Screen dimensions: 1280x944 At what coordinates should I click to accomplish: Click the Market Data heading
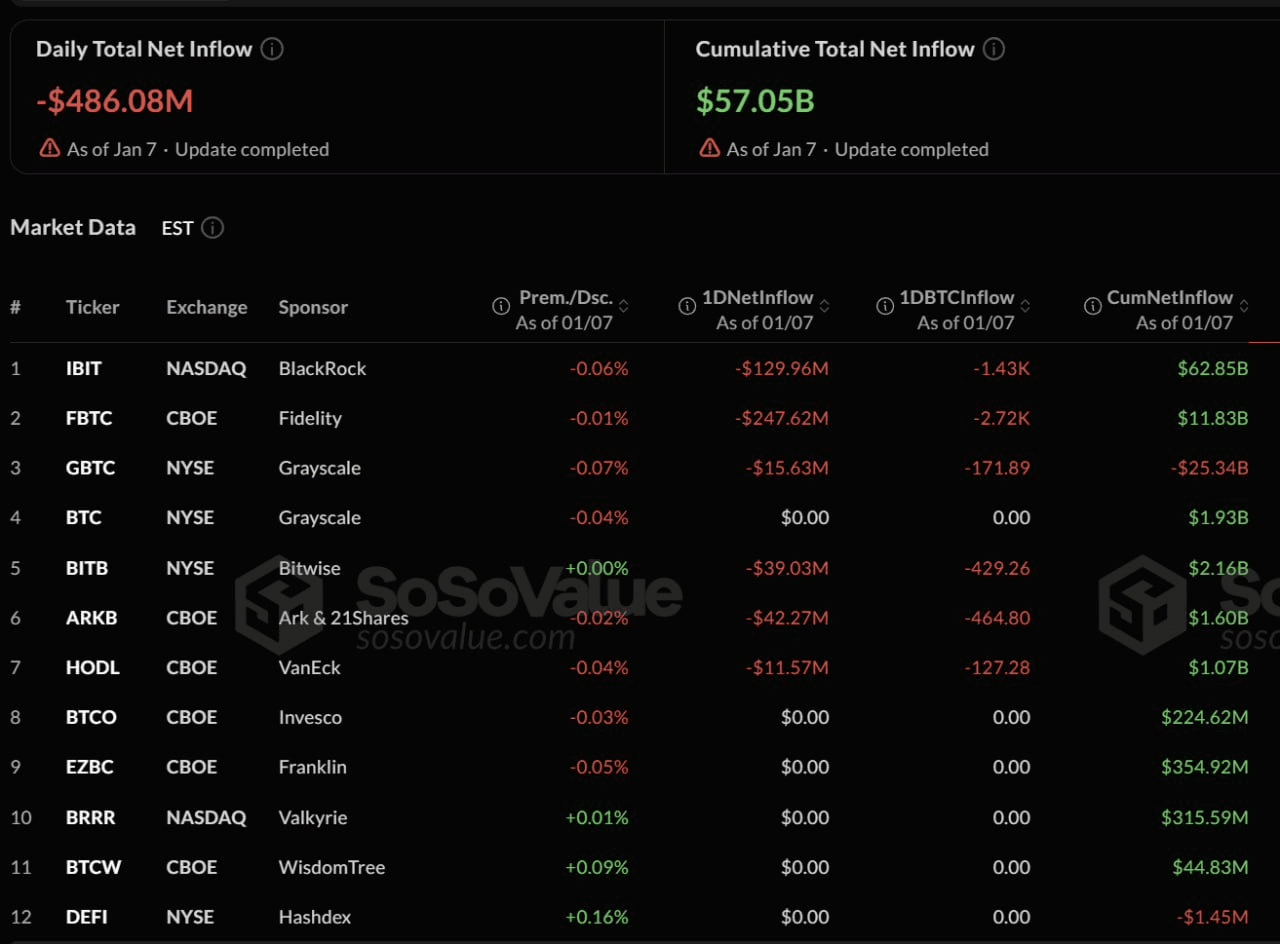(73, 228)
